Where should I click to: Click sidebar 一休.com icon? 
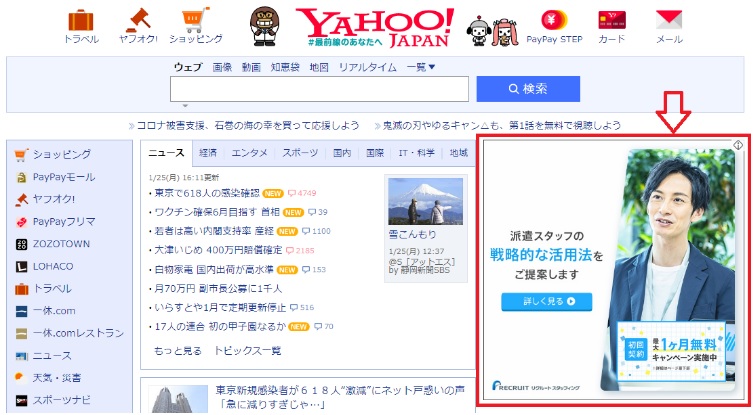pyautogui.click(x=21, y=311)
